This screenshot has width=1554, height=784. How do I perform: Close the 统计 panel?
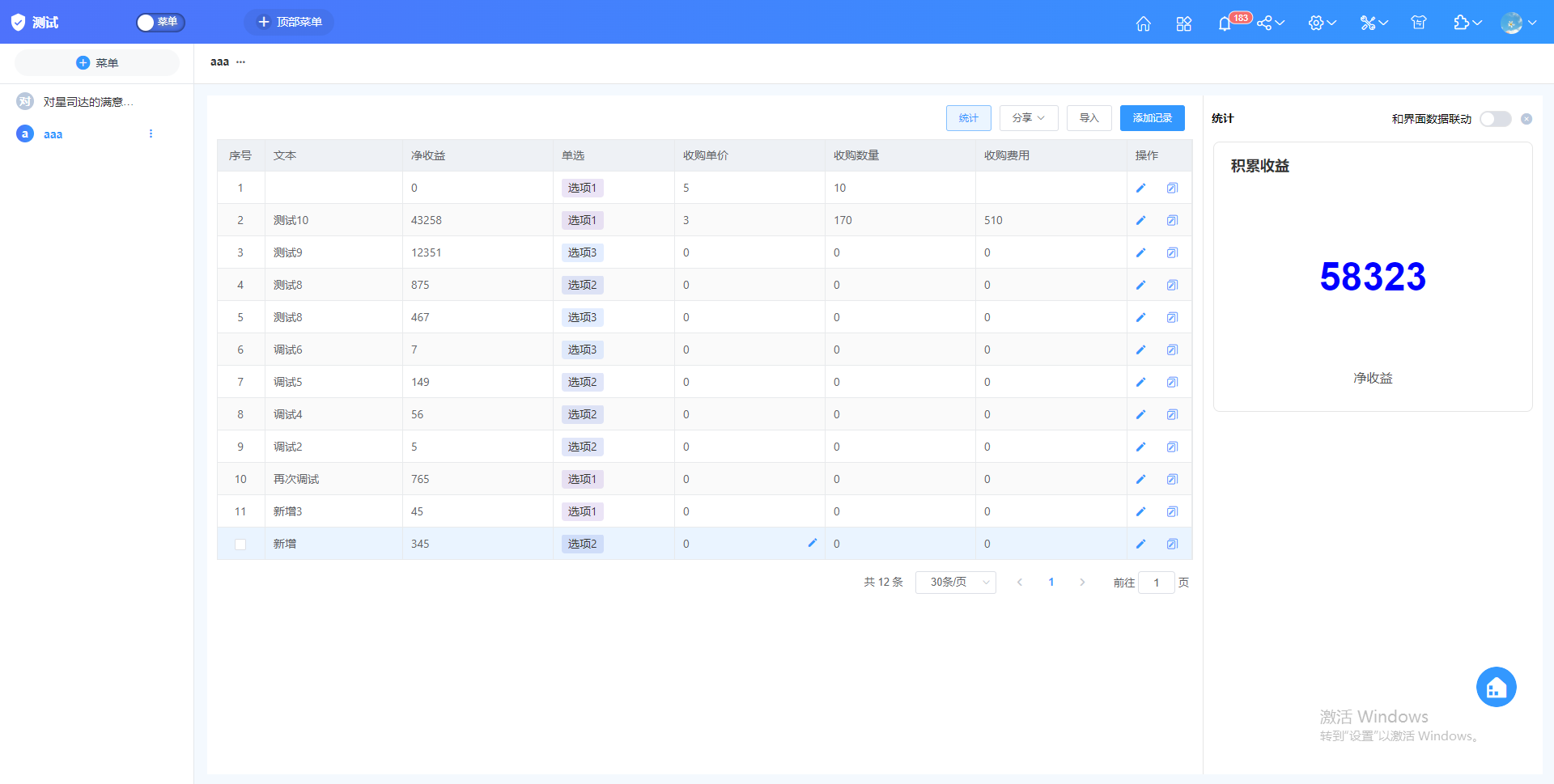point(1526,119)
